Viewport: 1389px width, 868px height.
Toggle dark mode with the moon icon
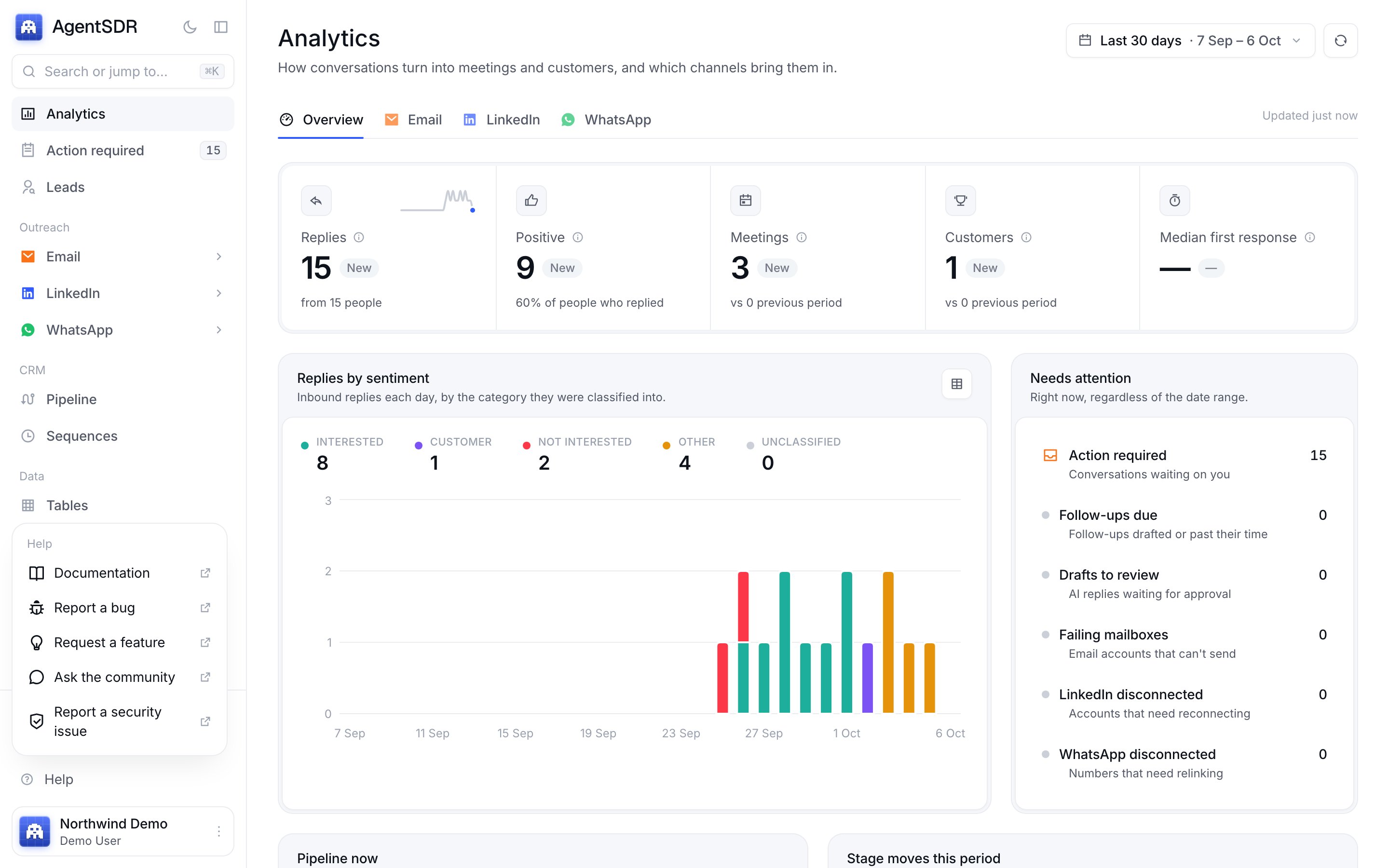coord(190,27)
